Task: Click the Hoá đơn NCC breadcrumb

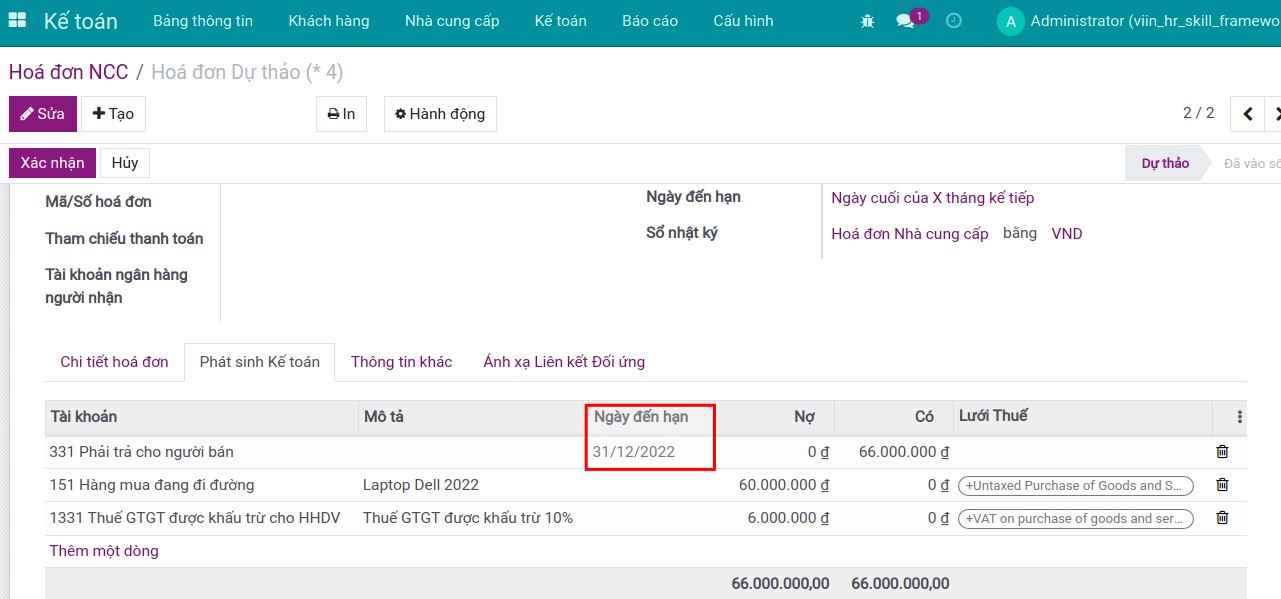Action: pyautogui.click(x=68, y=72)
